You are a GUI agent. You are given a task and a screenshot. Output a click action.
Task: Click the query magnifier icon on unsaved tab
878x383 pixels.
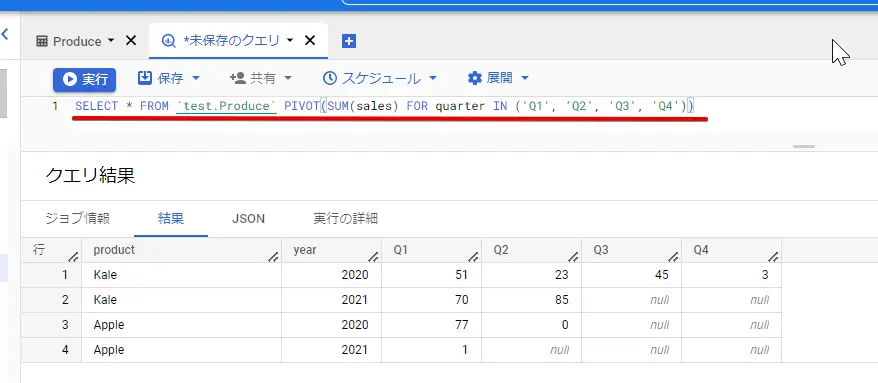tap(169, 41)
